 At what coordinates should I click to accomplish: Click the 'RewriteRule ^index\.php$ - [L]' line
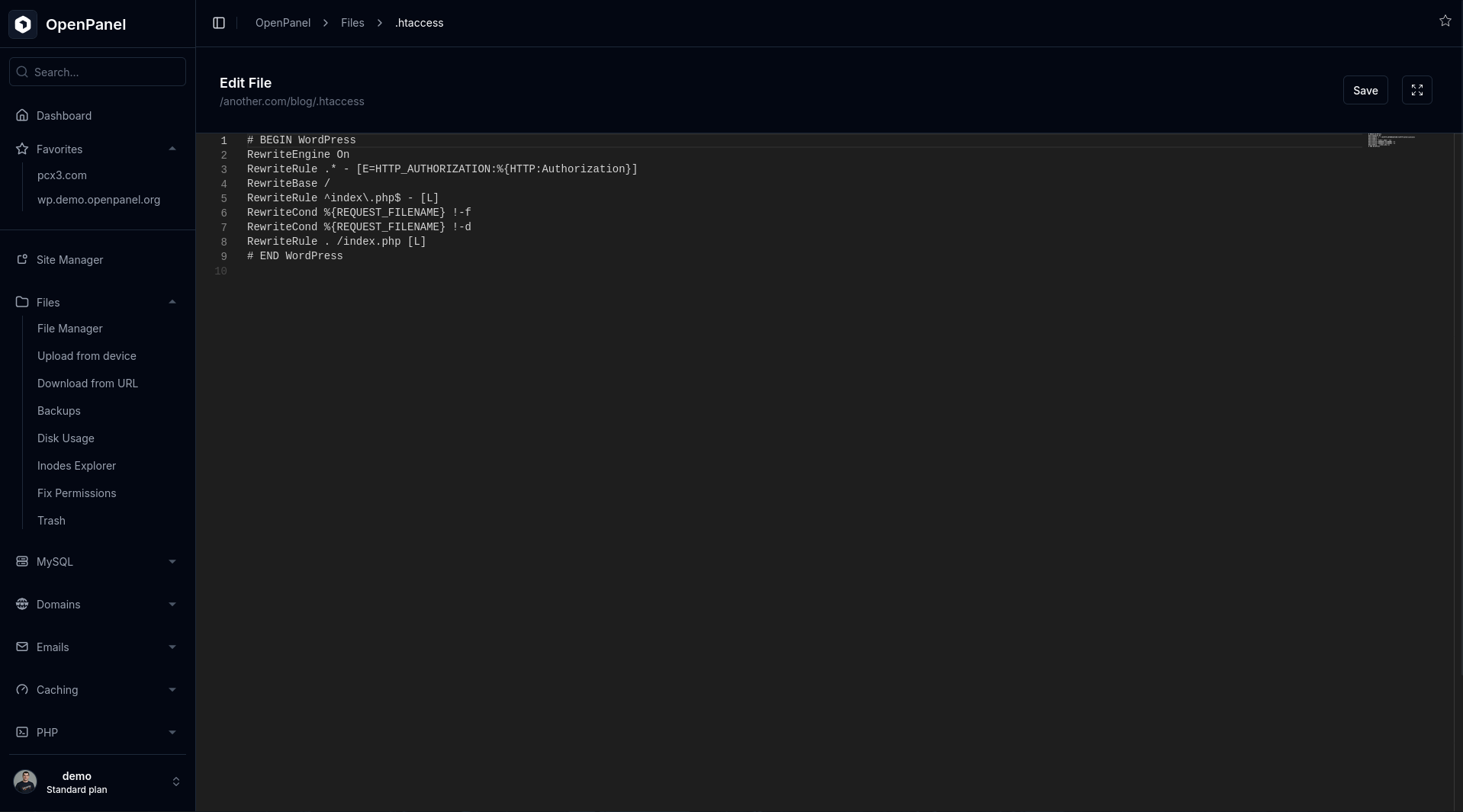pos(342,198)
